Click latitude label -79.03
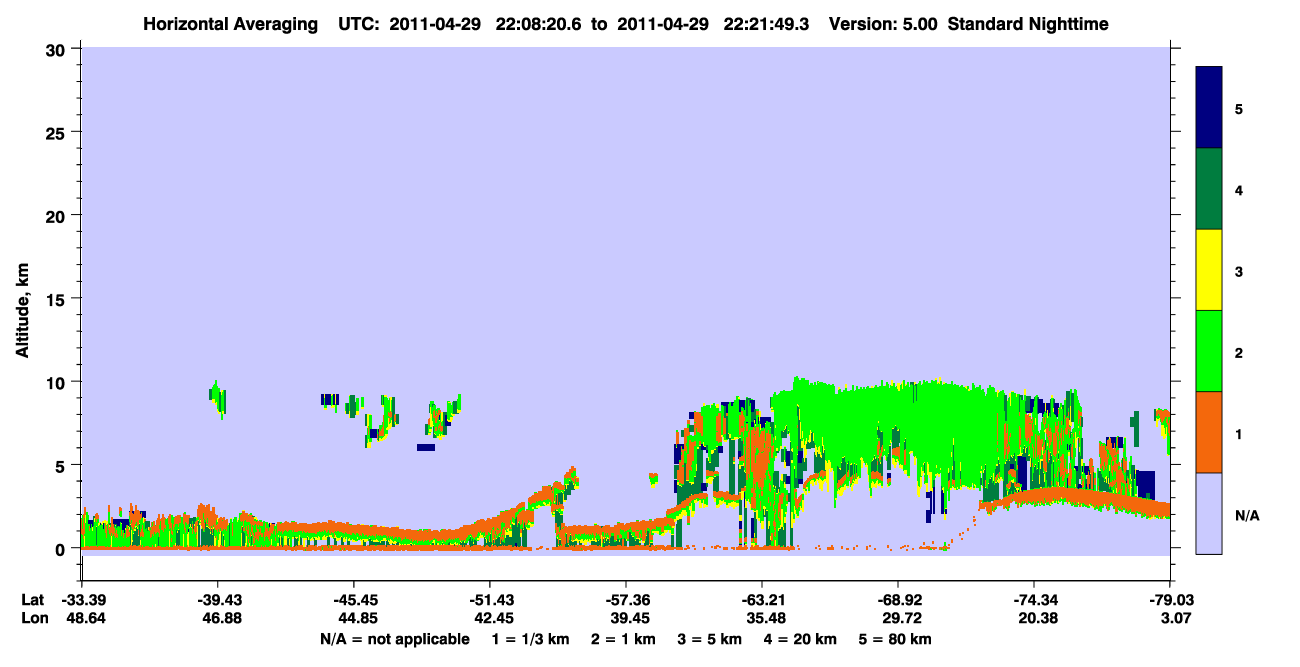 click(x=1169, y=600)
